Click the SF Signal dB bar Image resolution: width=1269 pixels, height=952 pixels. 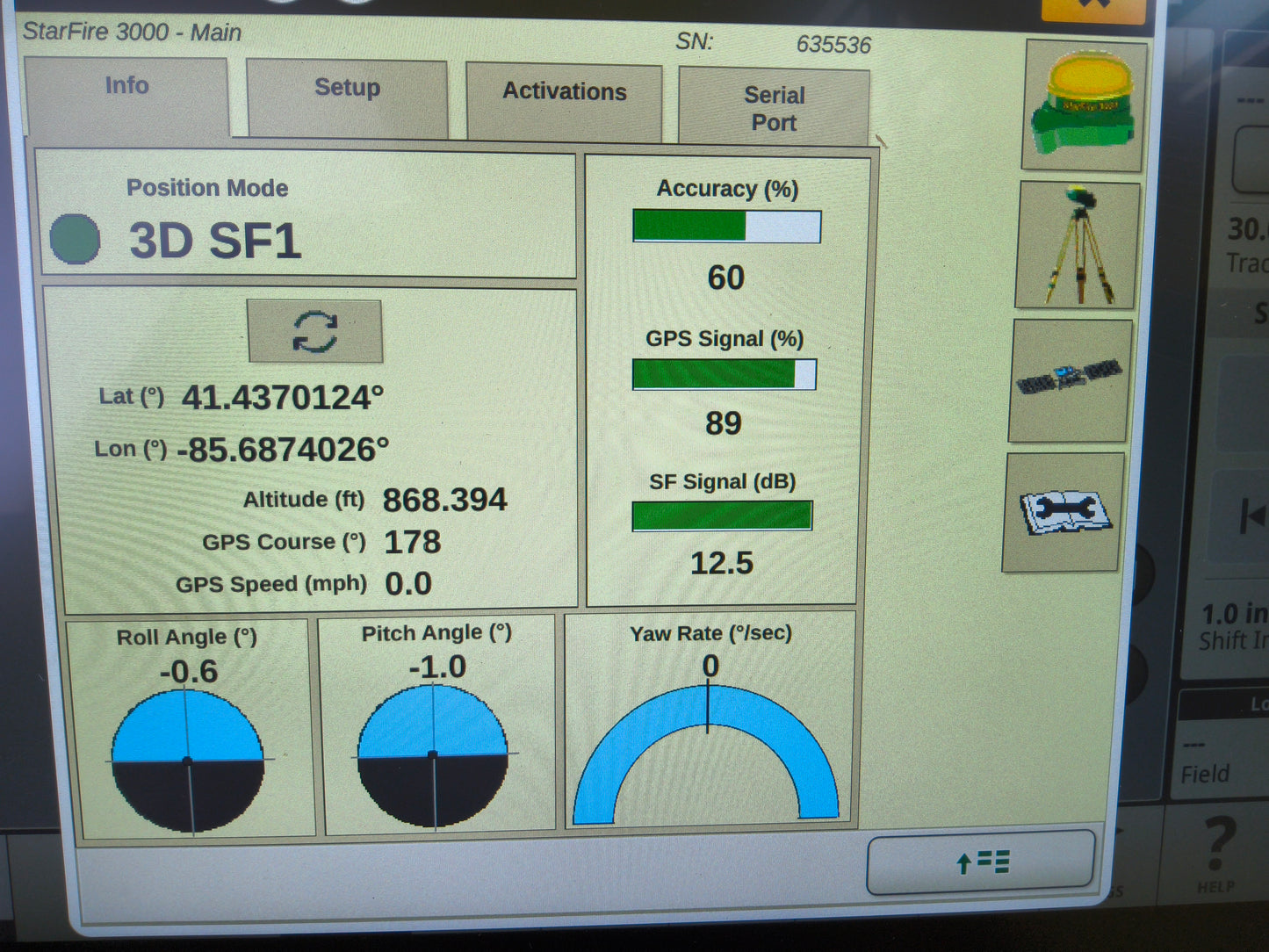click(722, 516)
